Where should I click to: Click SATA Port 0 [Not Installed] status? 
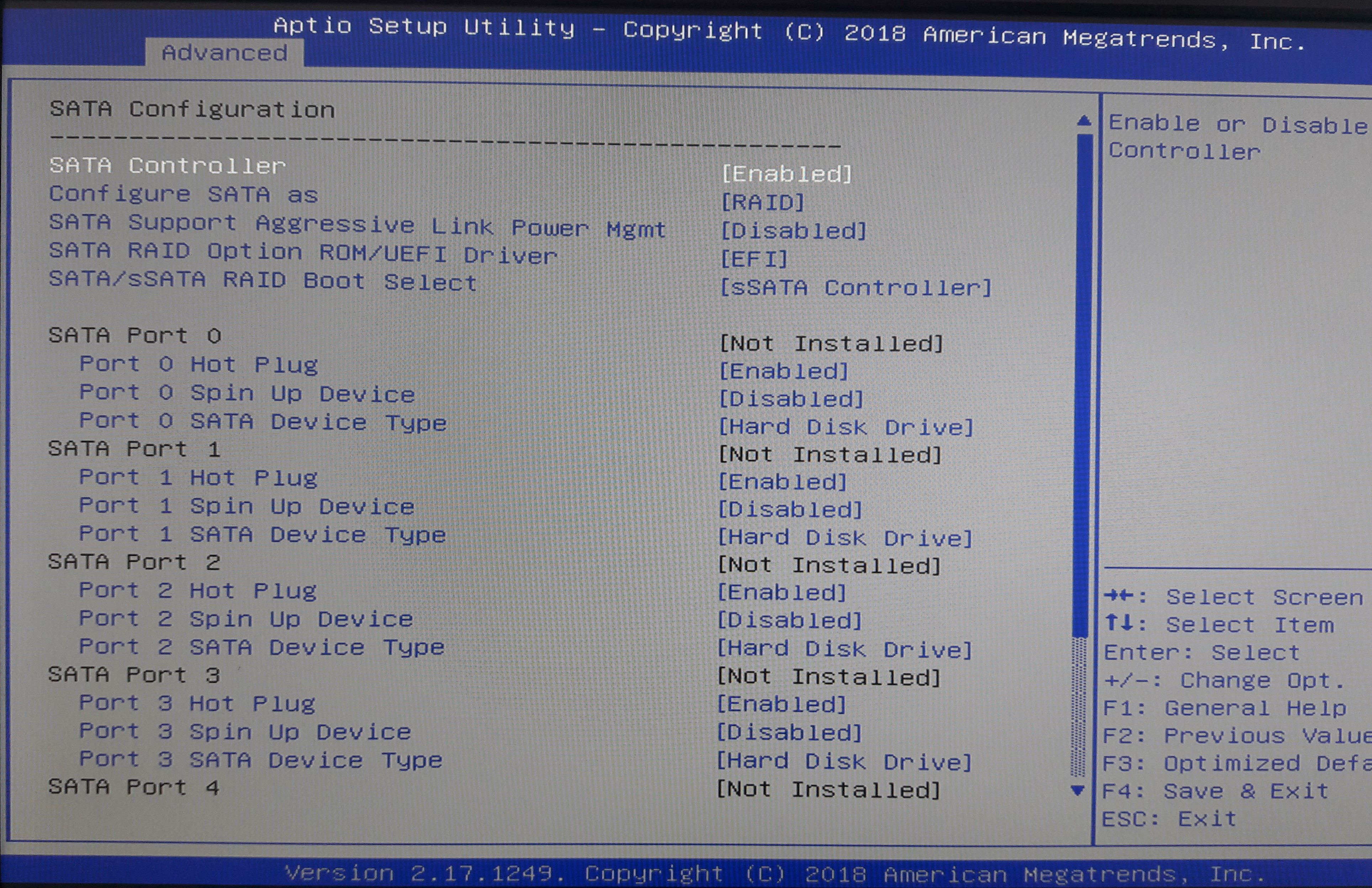831,344
